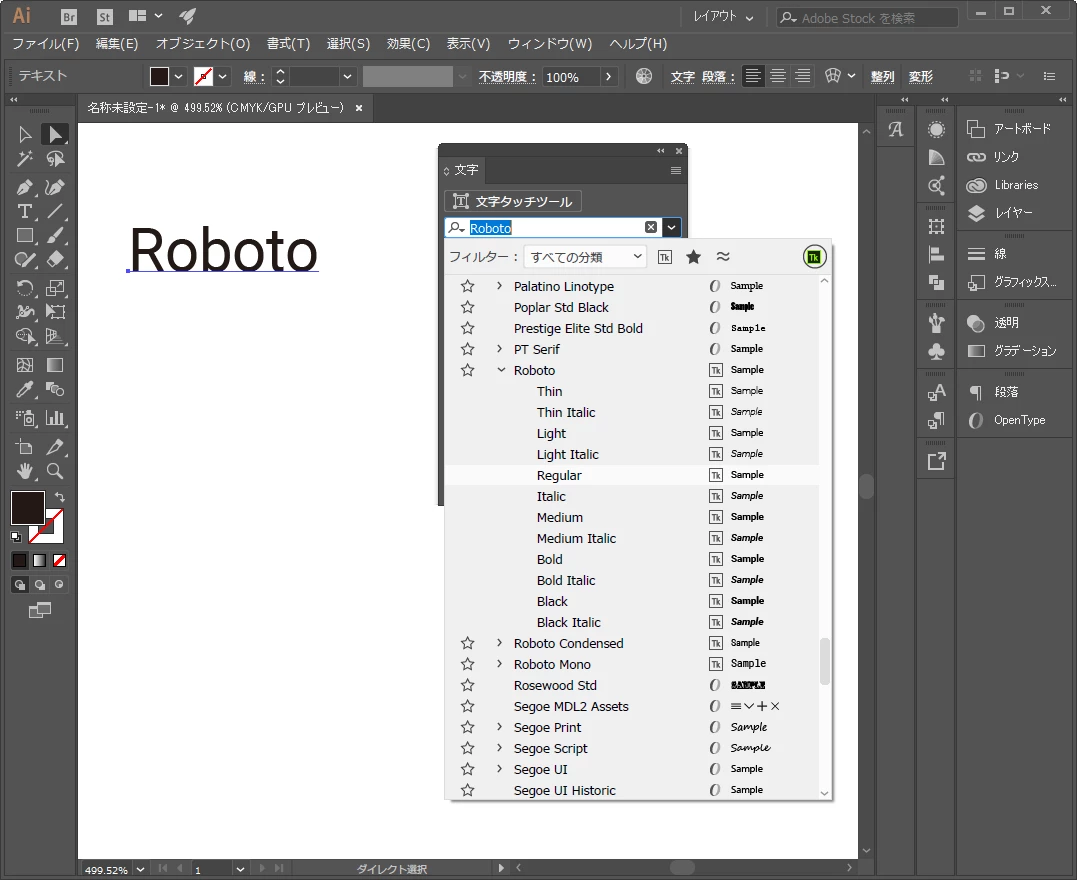Favorite the Rosewood Std star
Viewport: 1077px width, 880px height.
pyautogui.click(x=468, y=685)
